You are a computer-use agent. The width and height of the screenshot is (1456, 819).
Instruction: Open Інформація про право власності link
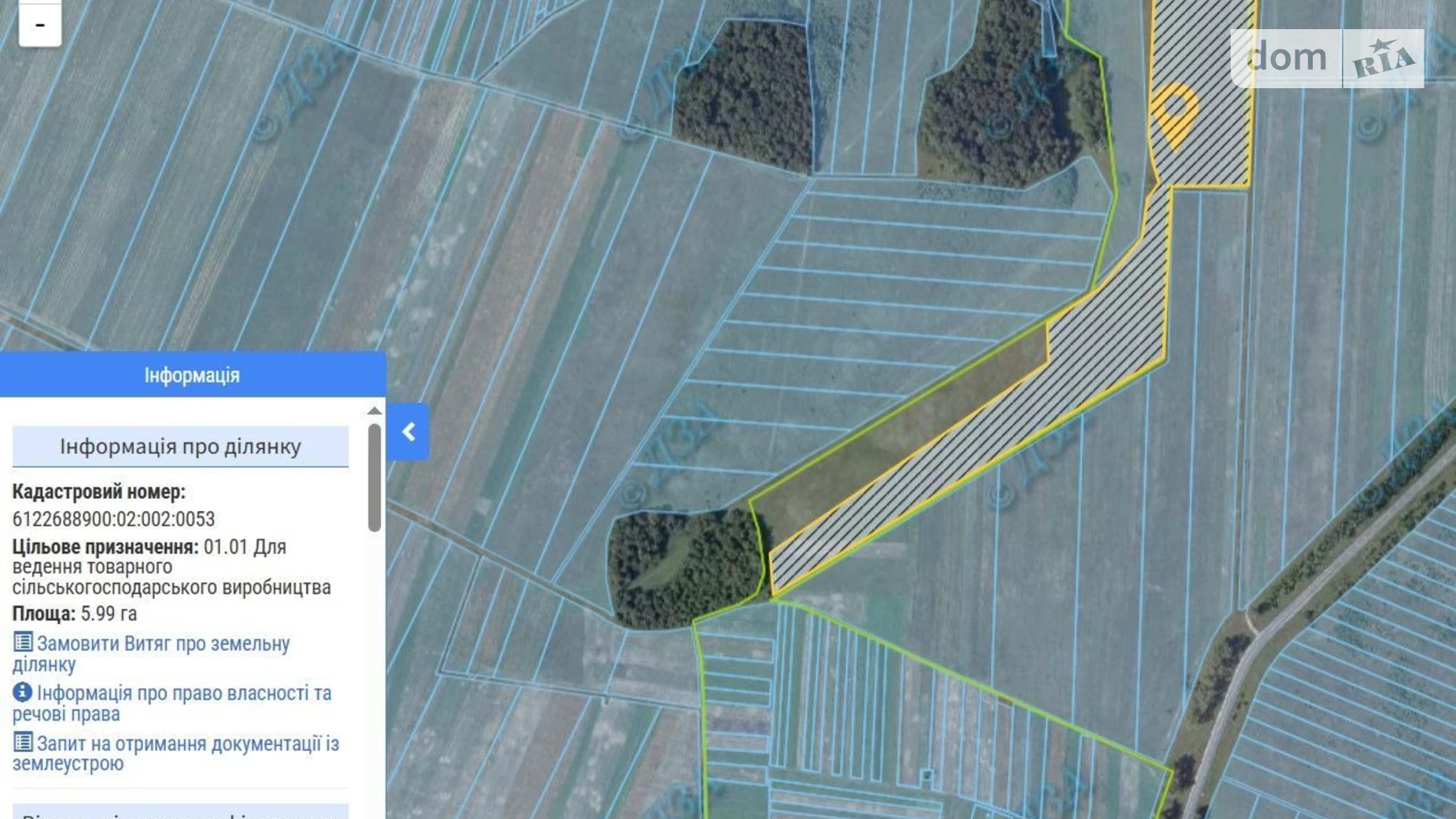tap(183, 694)
